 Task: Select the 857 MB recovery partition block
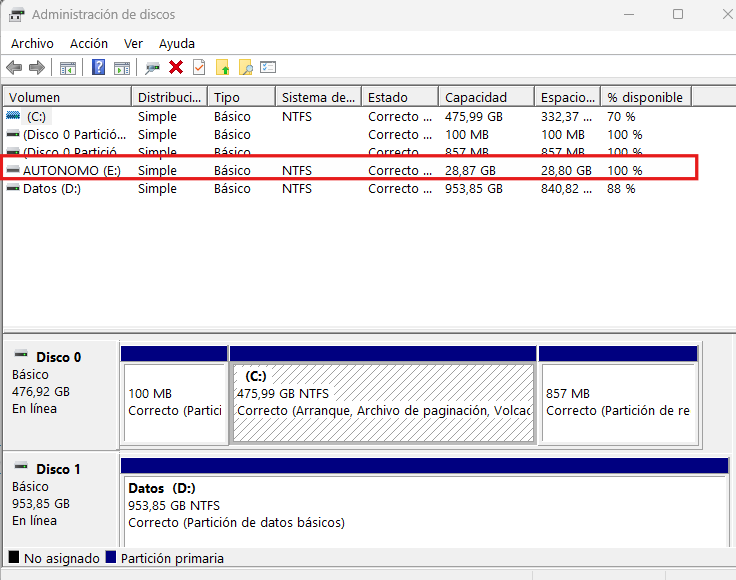618,395
